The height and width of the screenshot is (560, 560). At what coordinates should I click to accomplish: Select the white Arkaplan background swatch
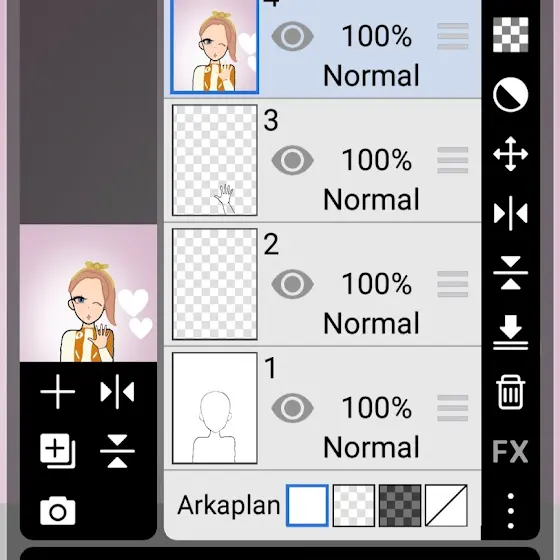pyautogui.click(x=307, y=505)
